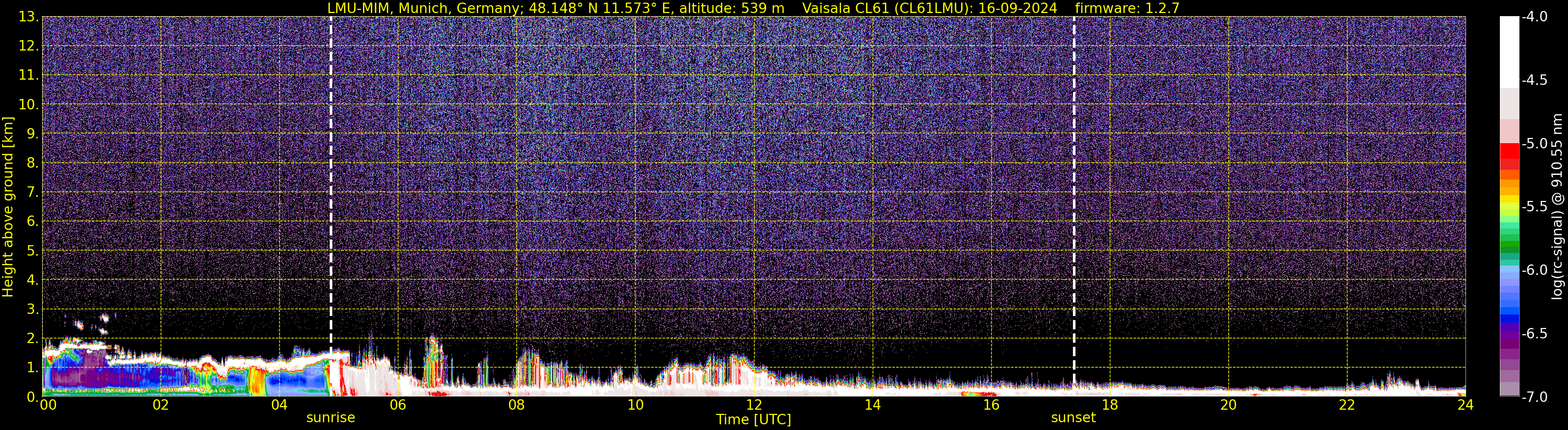Click the log(rc-signal) @ 910.55 nm label

tap(1558, 207)
